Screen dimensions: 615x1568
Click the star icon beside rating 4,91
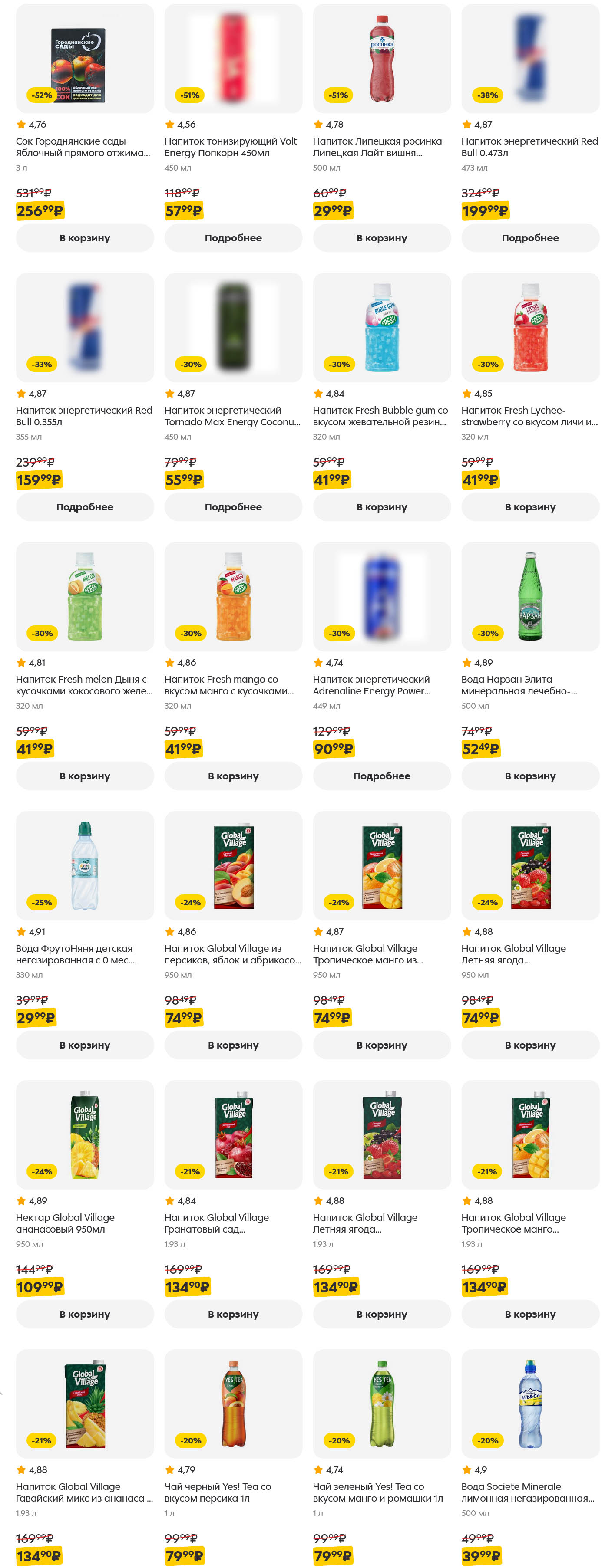(21, 932)
